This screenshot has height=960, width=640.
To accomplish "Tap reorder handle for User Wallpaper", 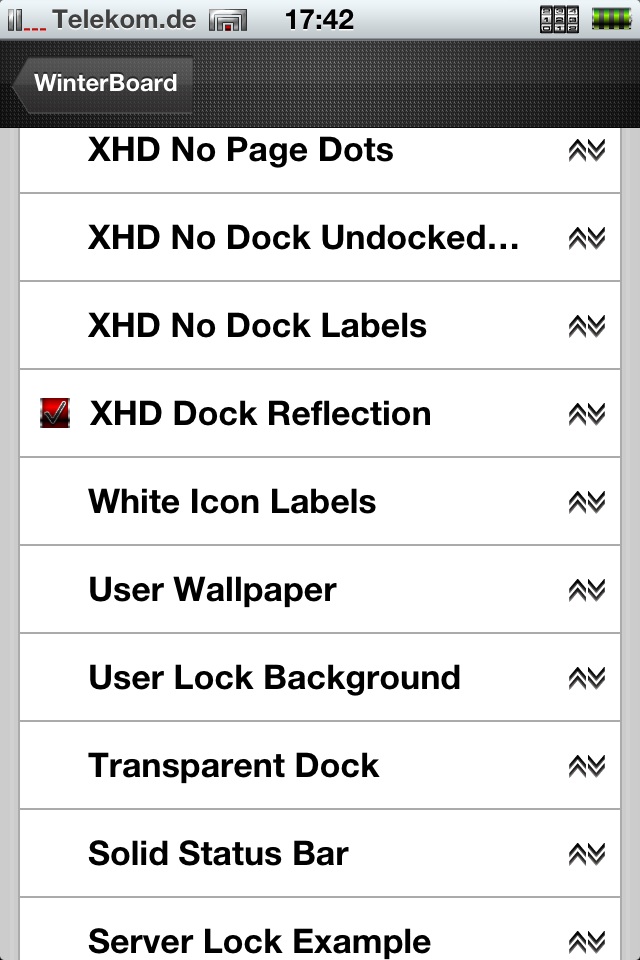I will pos(586,590).
